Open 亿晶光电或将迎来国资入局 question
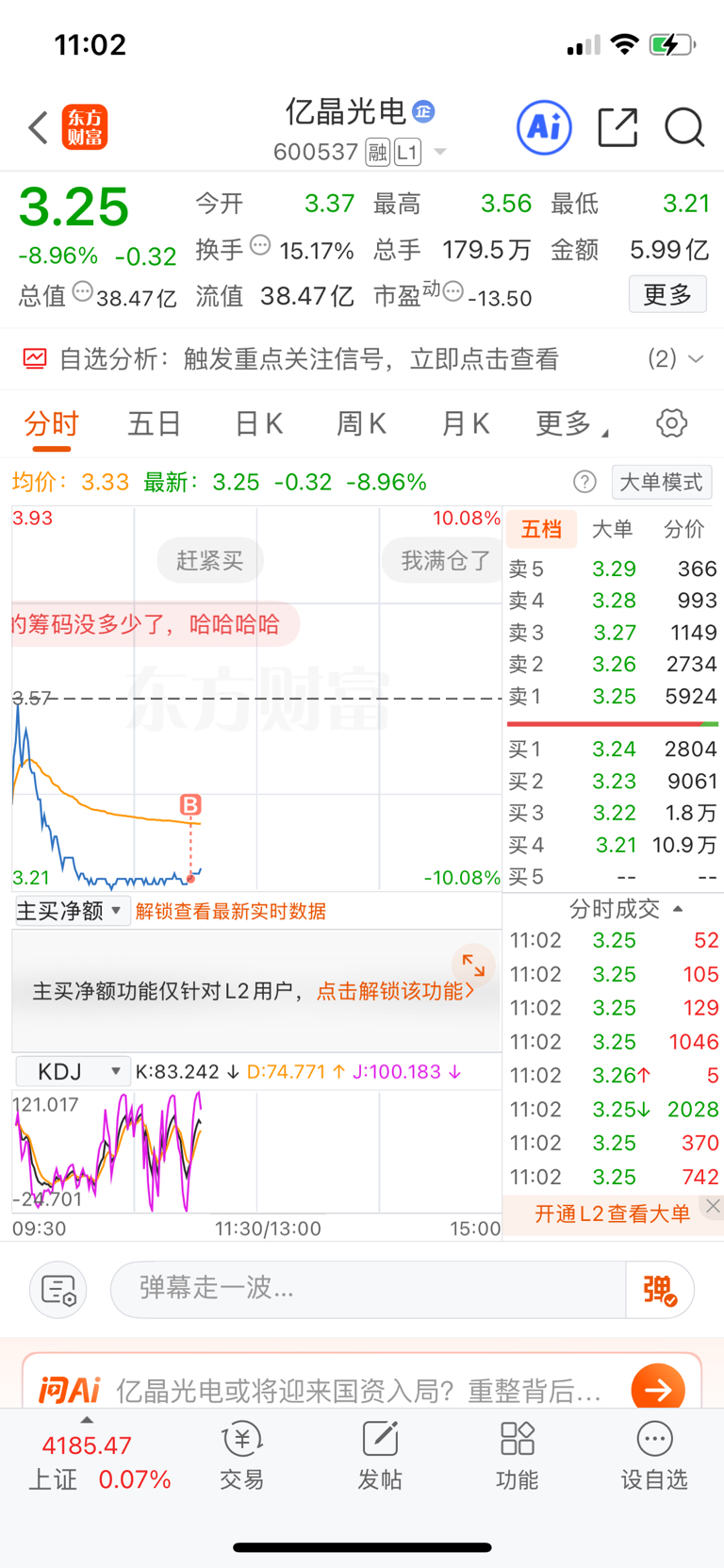This screenshot has width=724, height=1568. pos(358,1390)
